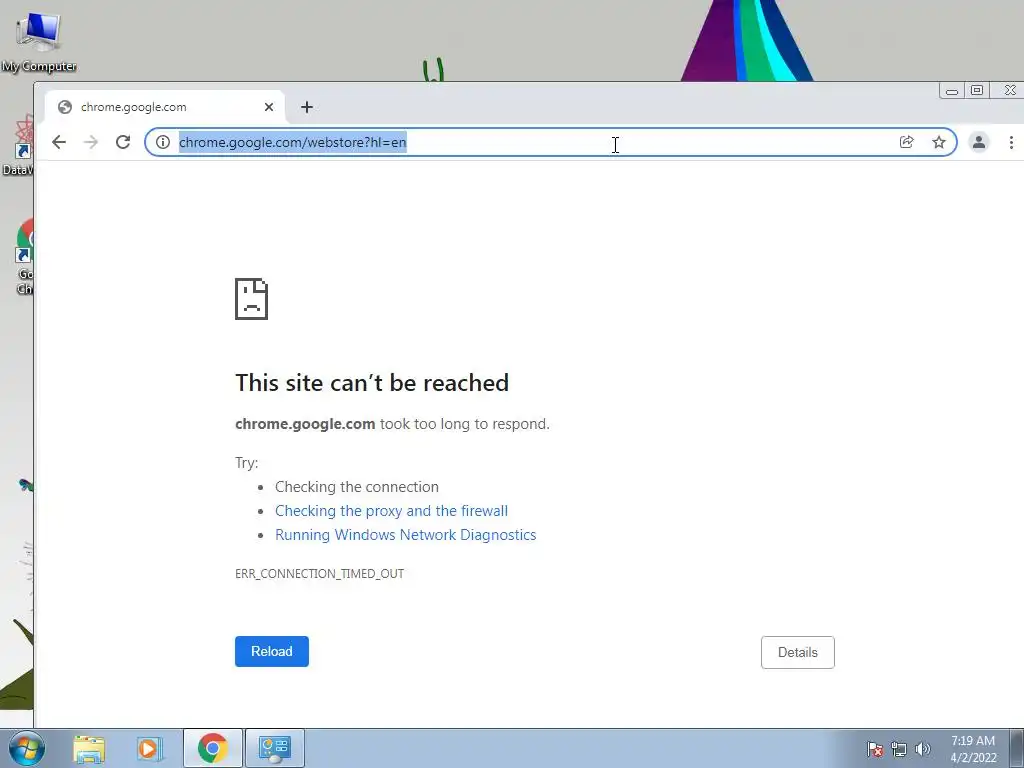Image resolution: width=1024 pixels, height=768 pixels.
Task: Reload the page via toolbar refresh icon
Action: pos(123,142)
